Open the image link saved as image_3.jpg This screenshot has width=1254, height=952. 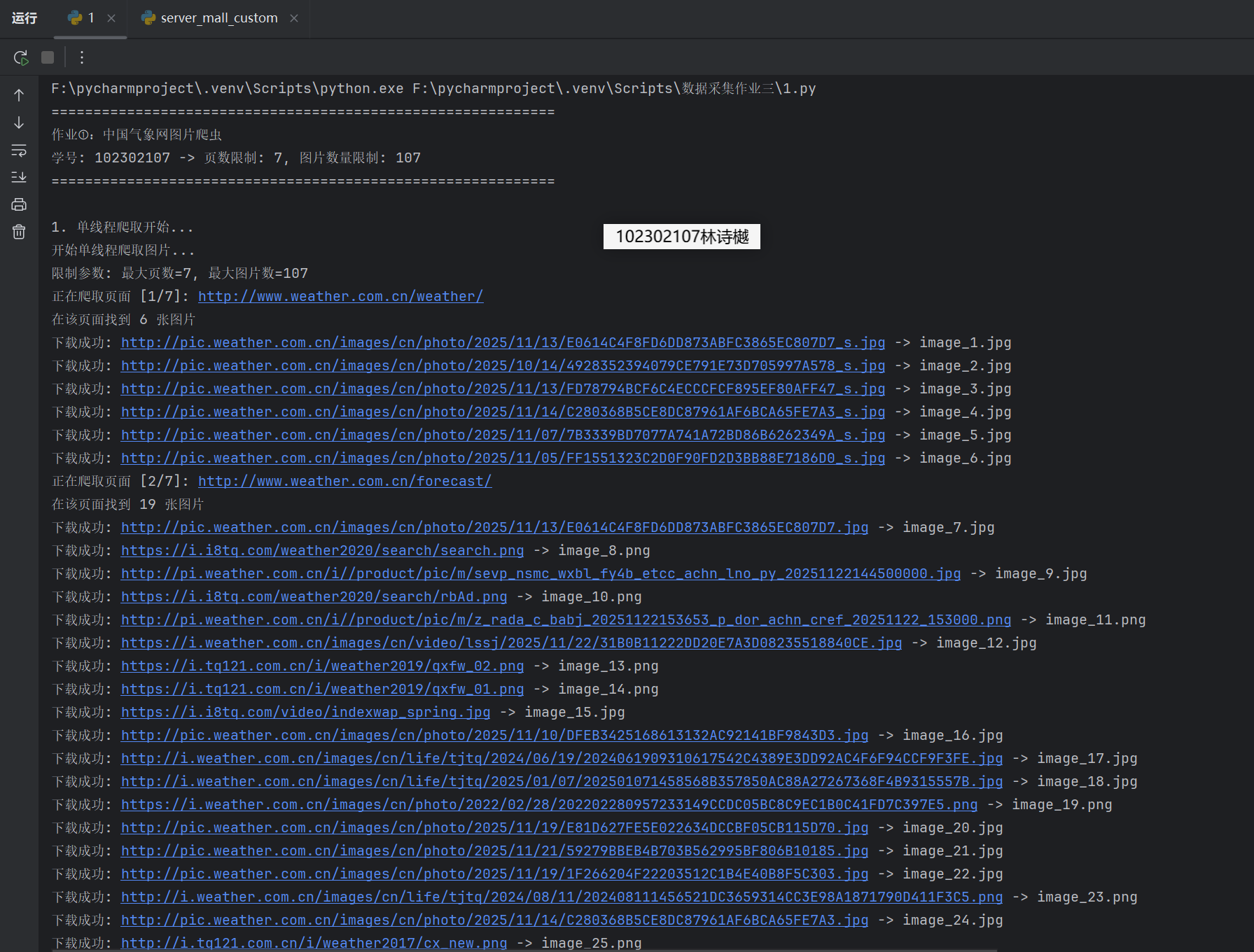coord(503,389)
